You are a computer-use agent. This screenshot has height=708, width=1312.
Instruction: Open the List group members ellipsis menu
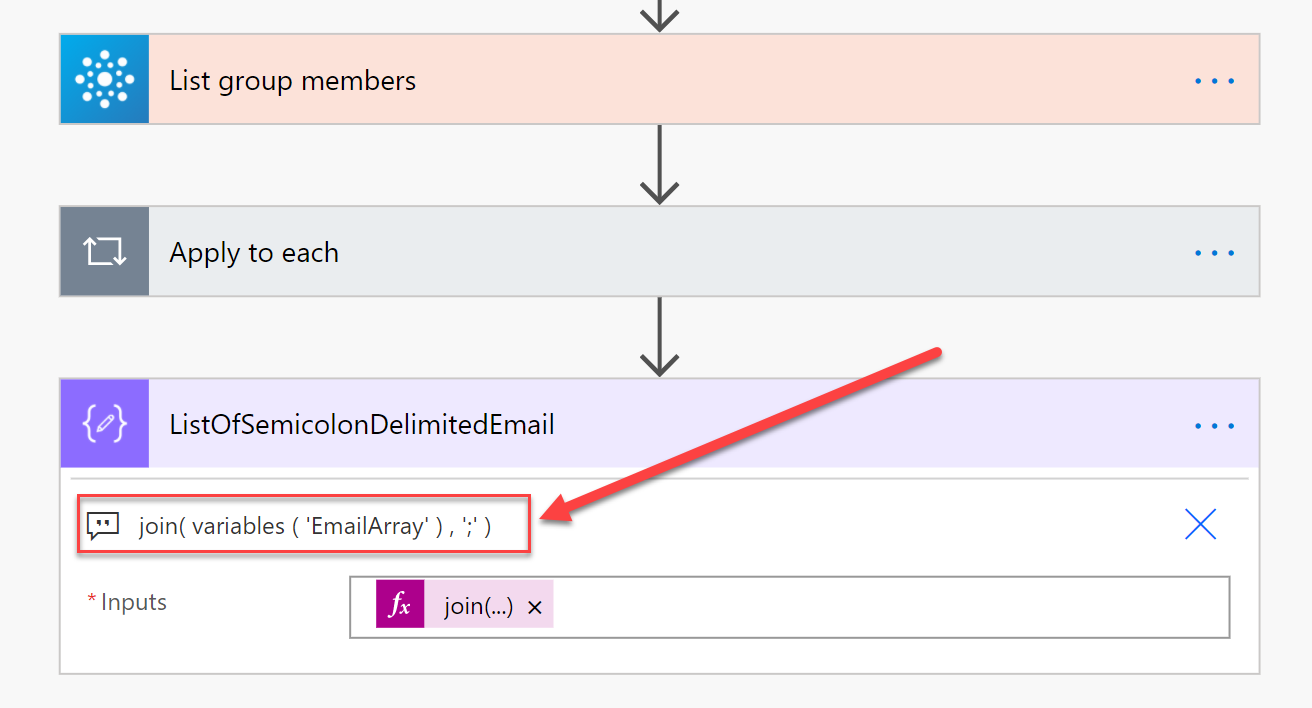tap(1215, 80)
